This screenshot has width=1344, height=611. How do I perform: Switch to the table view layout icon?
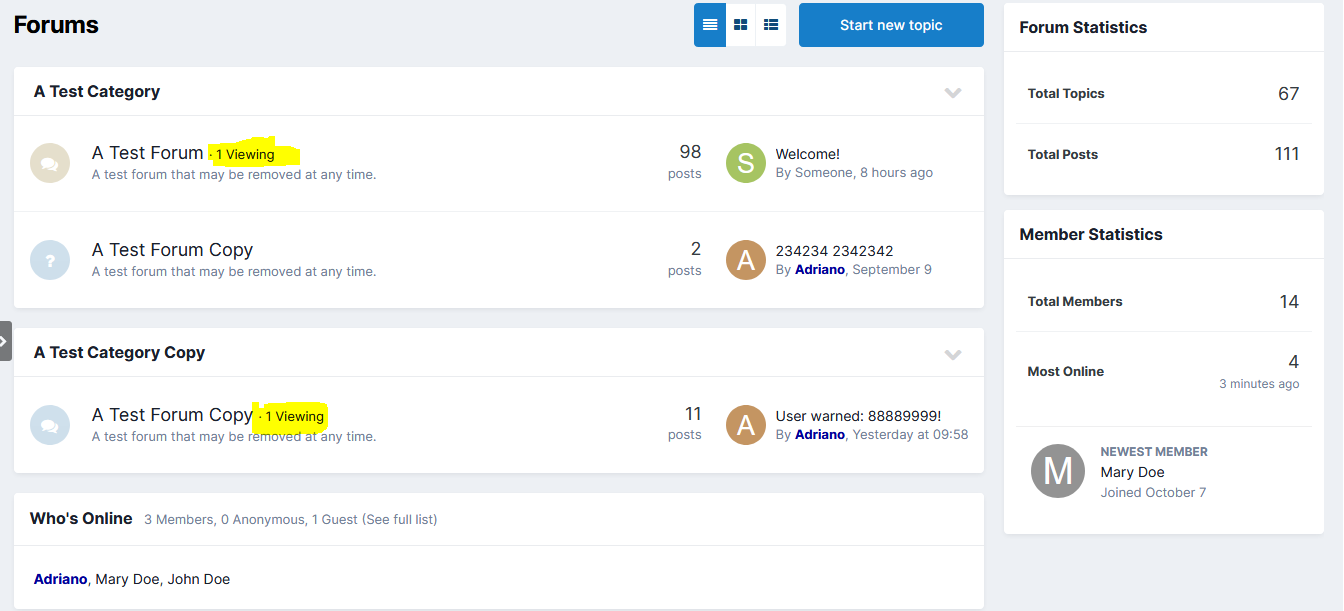click(710, 25)
